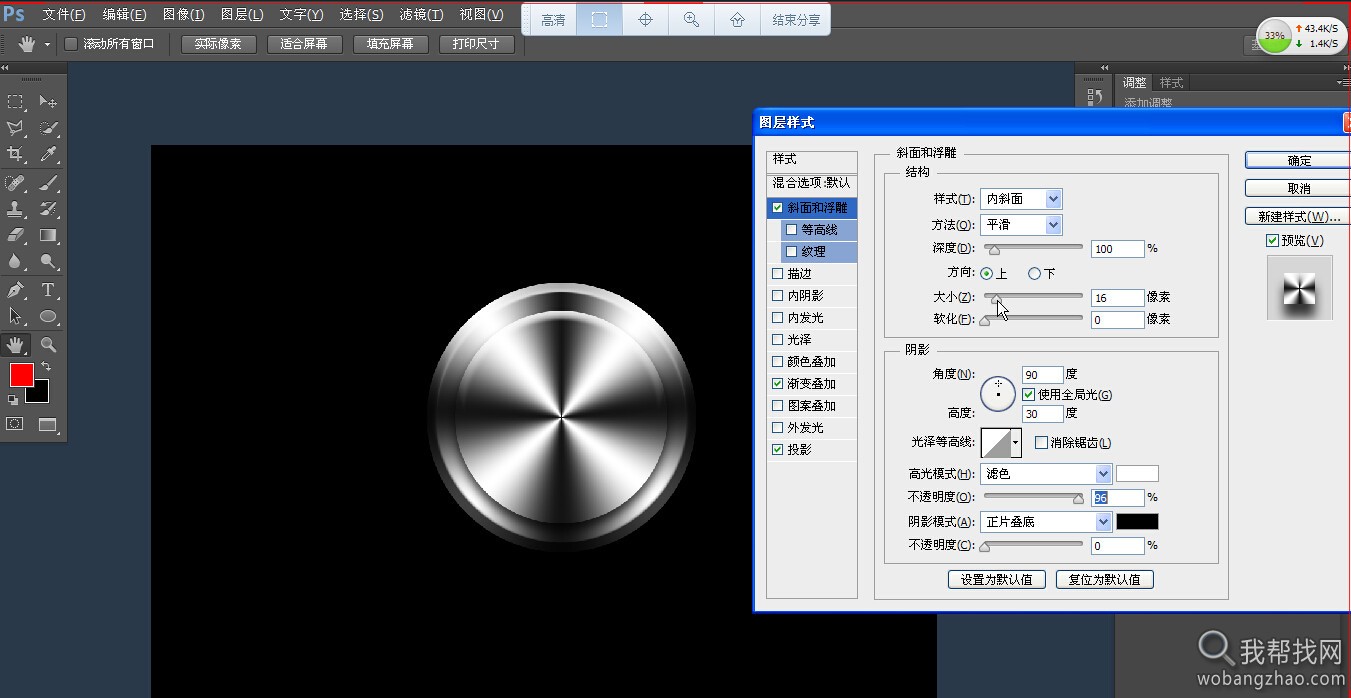Viewport: 1351px width, 698px height.
Task: Select the Spot Healing Brush tool
Action: click(16, 183)
